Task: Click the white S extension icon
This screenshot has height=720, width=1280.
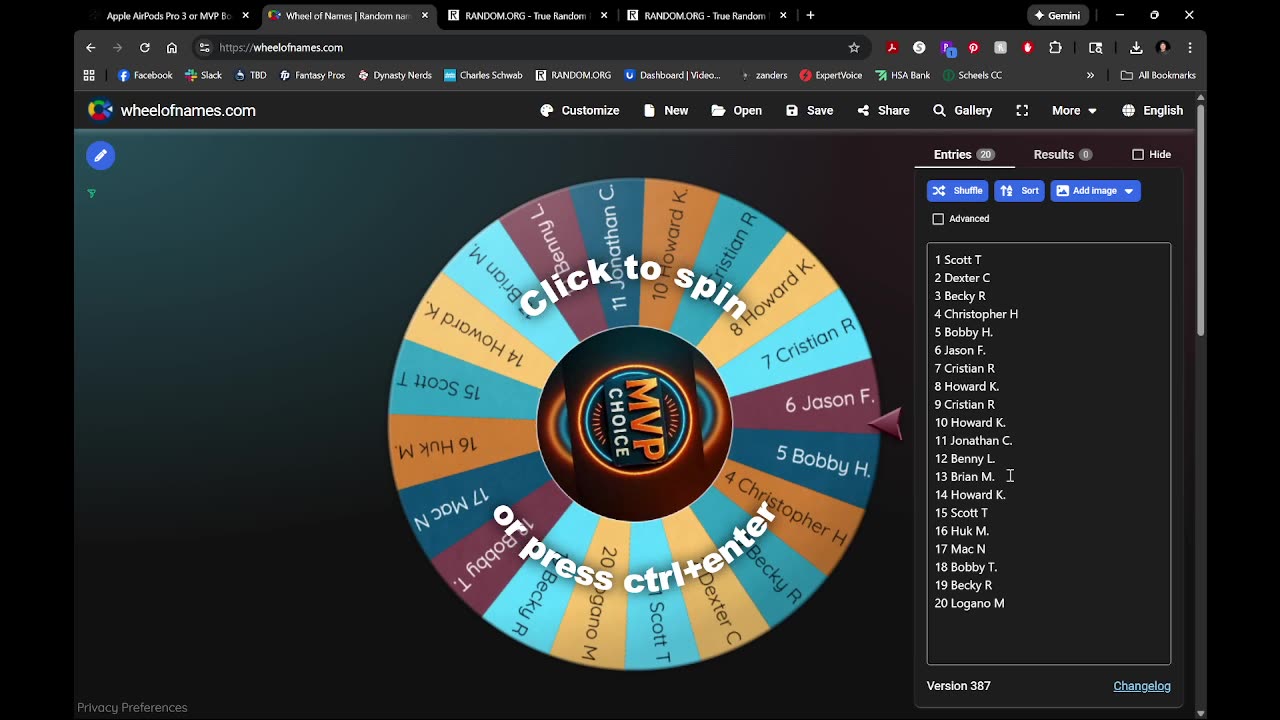Action: pyautogui.click(x=919, y=47)
